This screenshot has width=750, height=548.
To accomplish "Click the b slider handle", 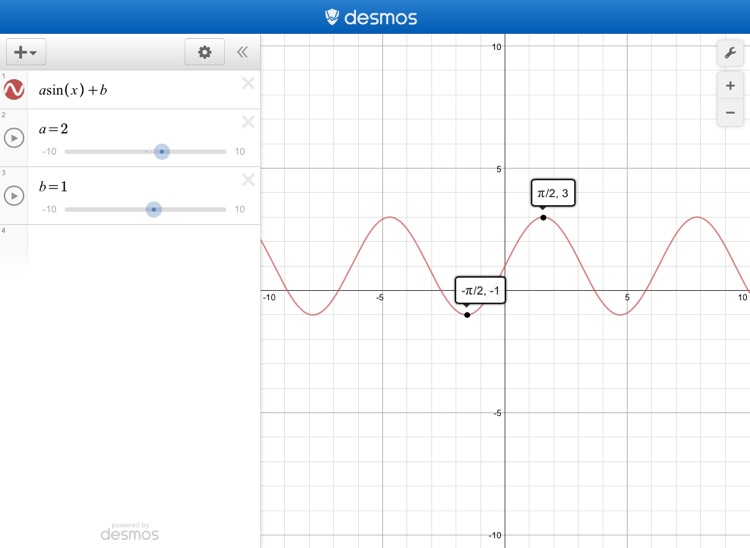I will pyautogui.click(x=154, y=209).
